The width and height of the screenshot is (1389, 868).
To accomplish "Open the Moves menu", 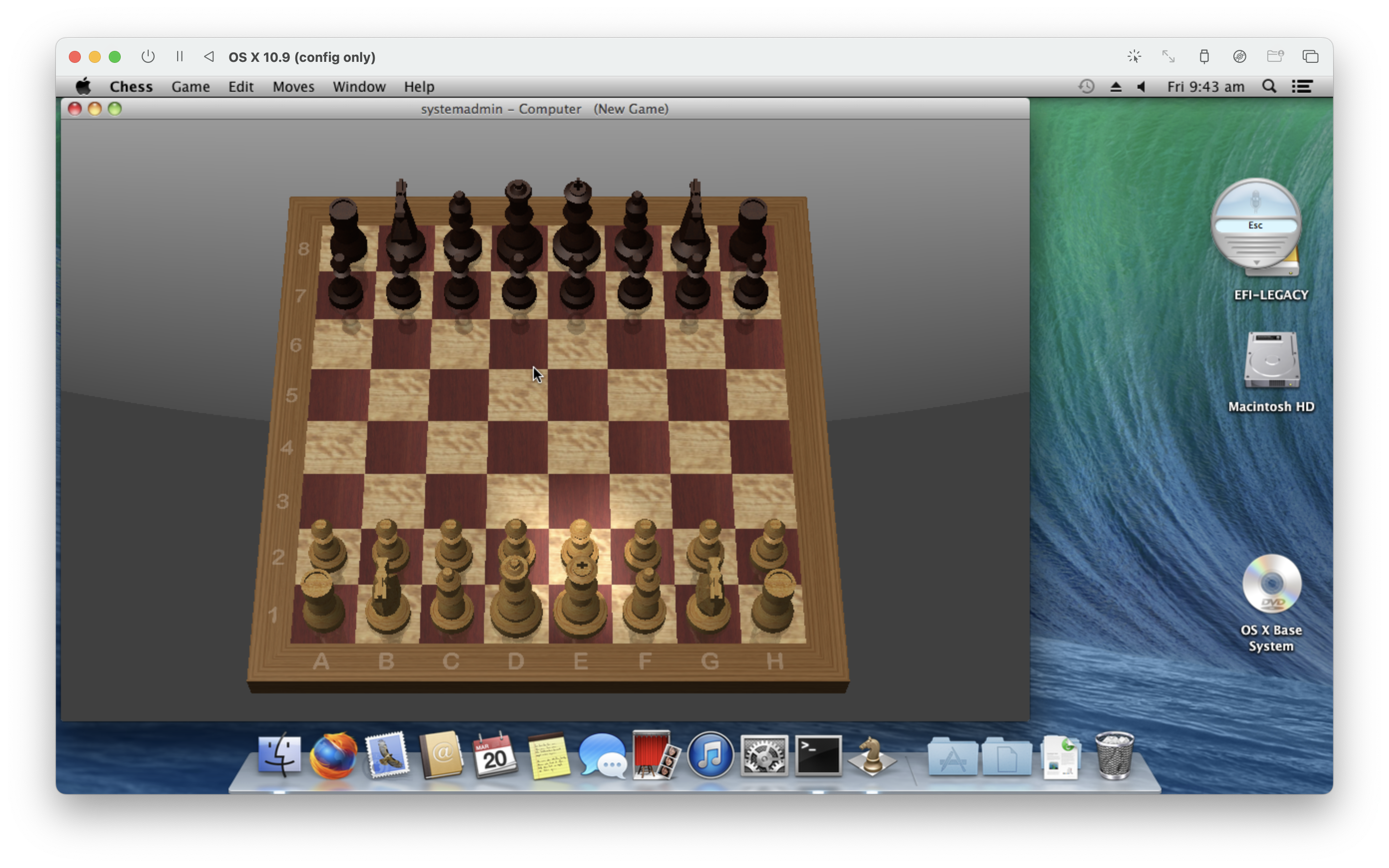I will tap(293, 87).
